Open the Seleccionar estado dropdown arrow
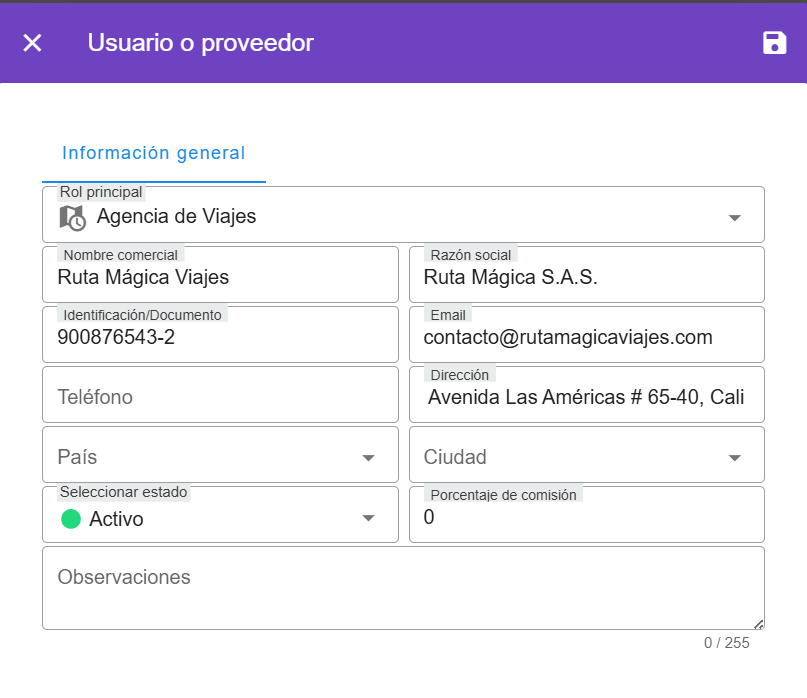This screenshot has width=807, height=698. 368,518
